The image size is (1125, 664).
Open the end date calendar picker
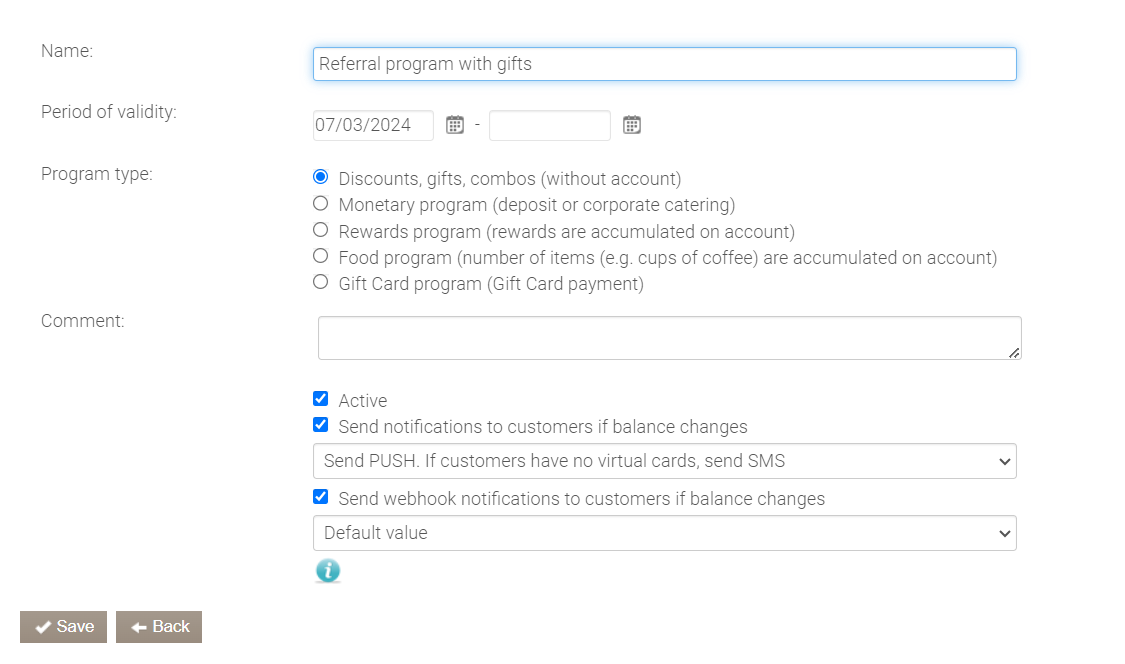[631, 125]
